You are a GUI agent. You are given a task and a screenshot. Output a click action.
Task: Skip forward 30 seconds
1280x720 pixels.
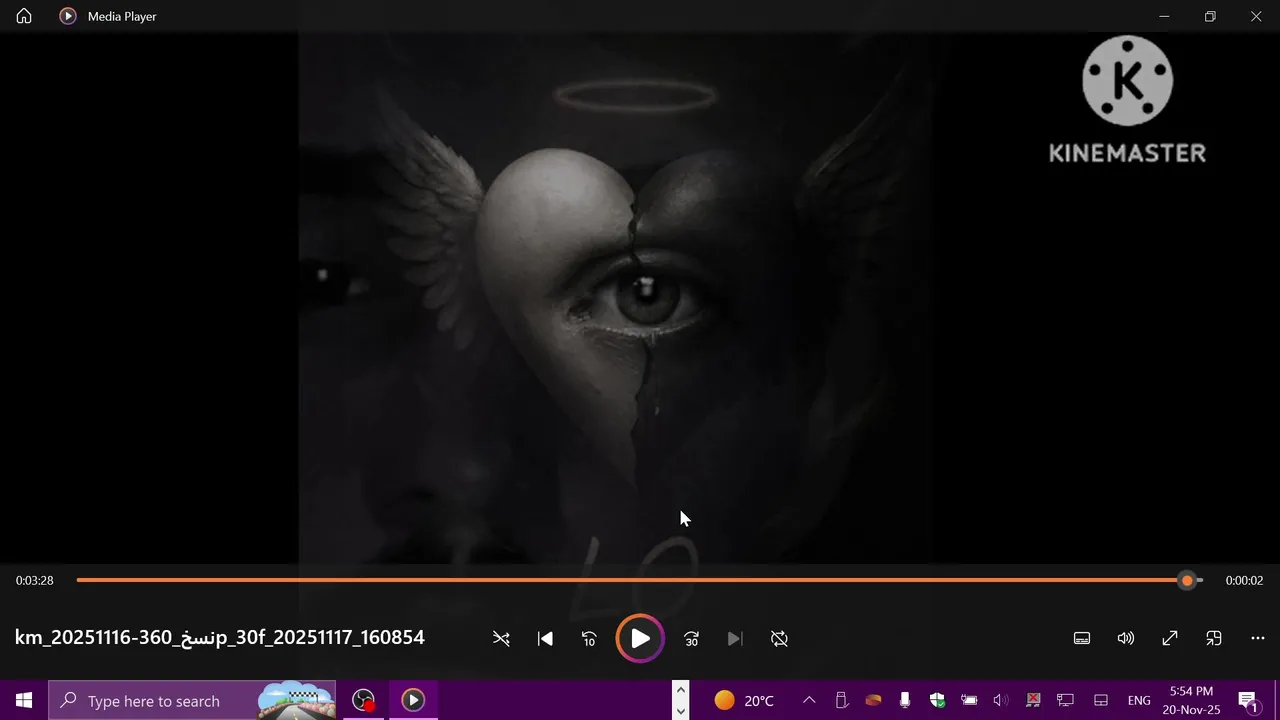(691, 639)
